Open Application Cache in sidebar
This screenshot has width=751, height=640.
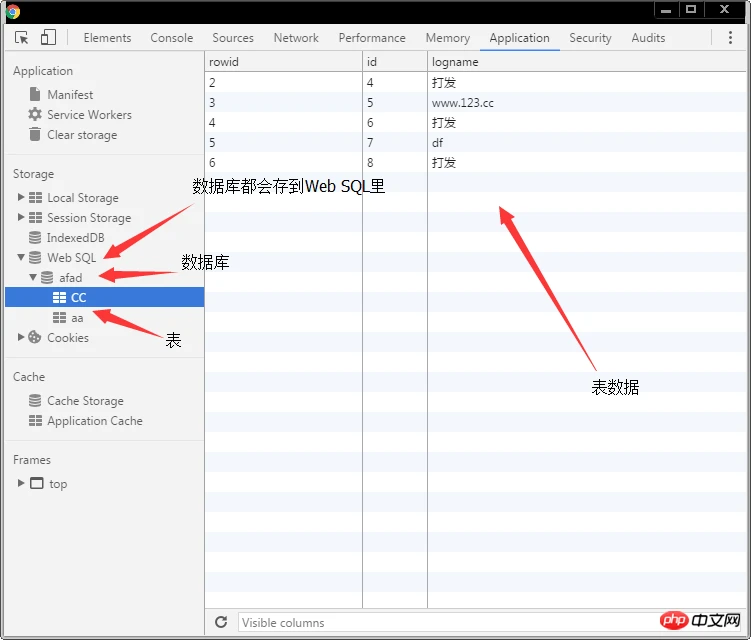pos(95,421)
